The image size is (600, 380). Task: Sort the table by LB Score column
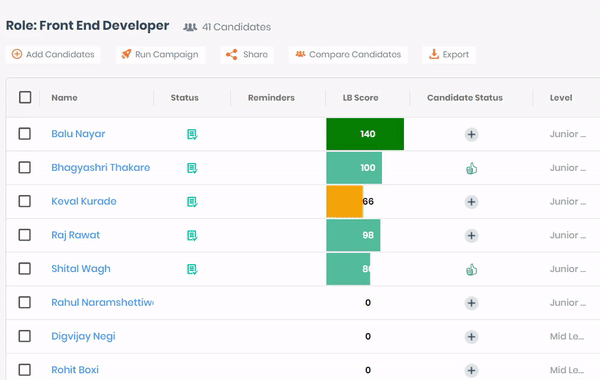click(x=360, y=98)
